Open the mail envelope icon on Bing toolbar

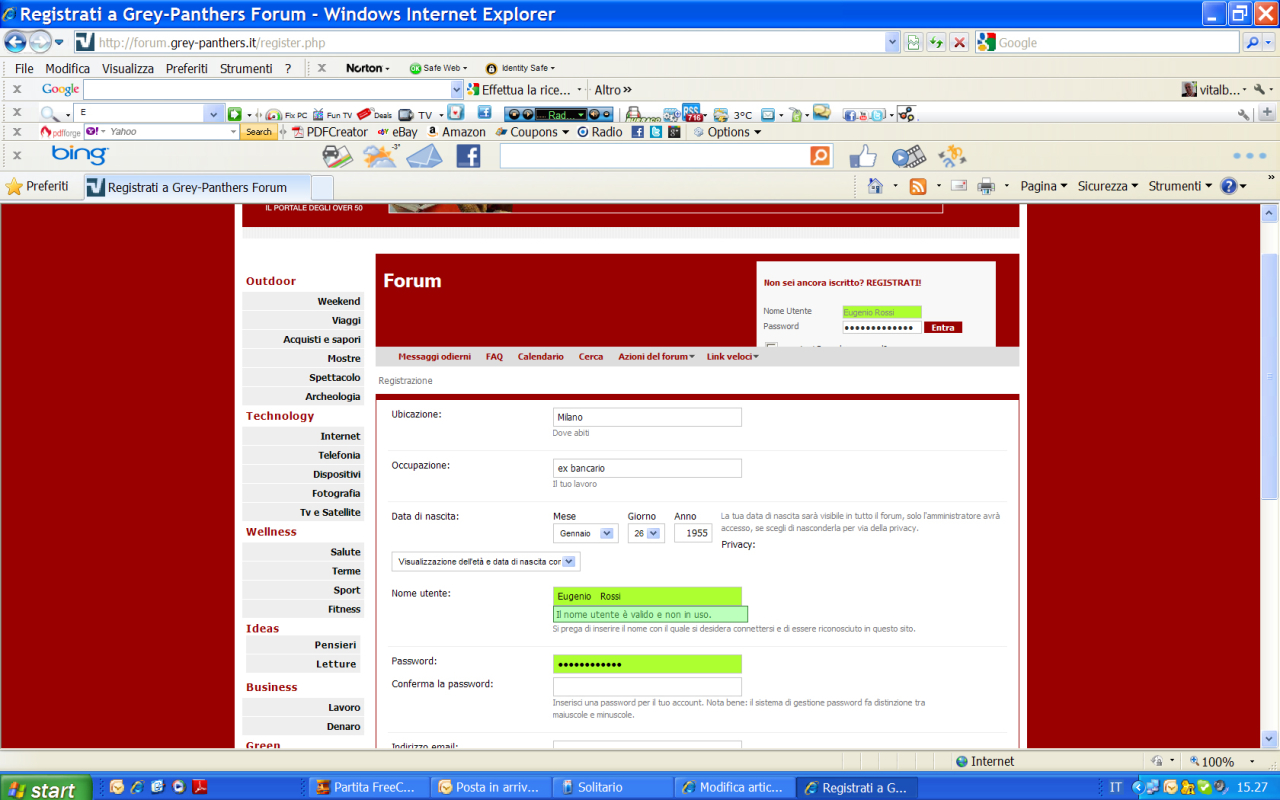(x=424, y=156)
